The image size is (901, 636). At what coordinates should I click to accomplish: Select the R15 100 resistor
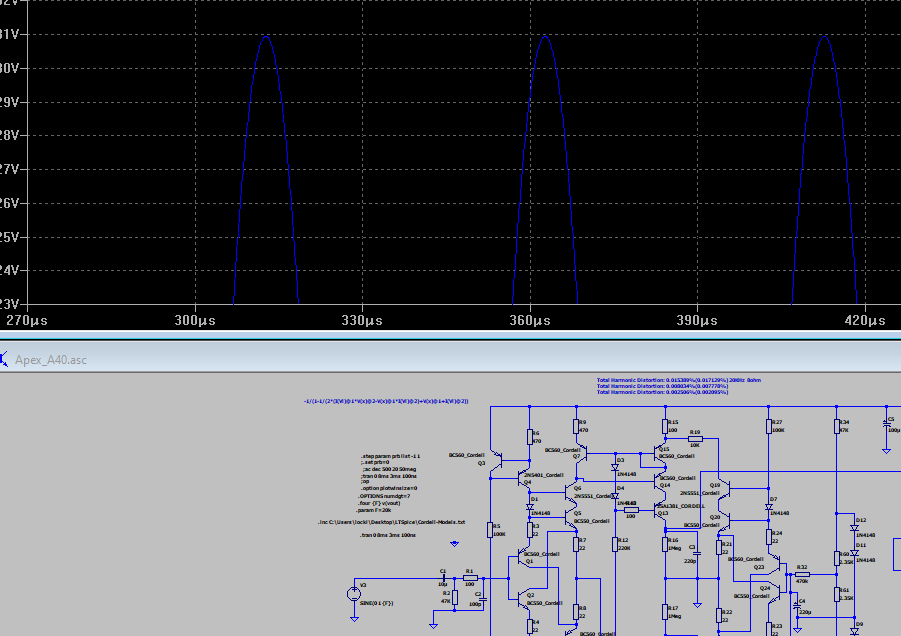click(x=665, y=426)
